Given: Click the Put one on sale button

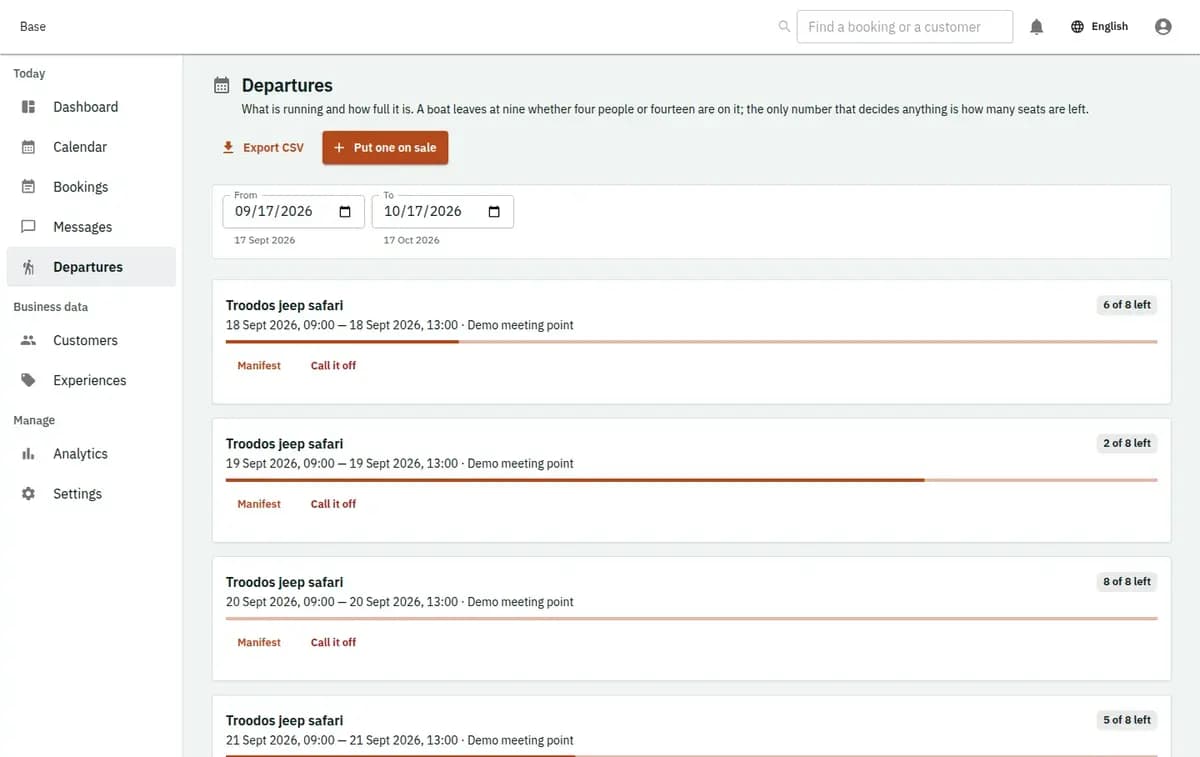Looking at the screenshot, I should (385, 148).
